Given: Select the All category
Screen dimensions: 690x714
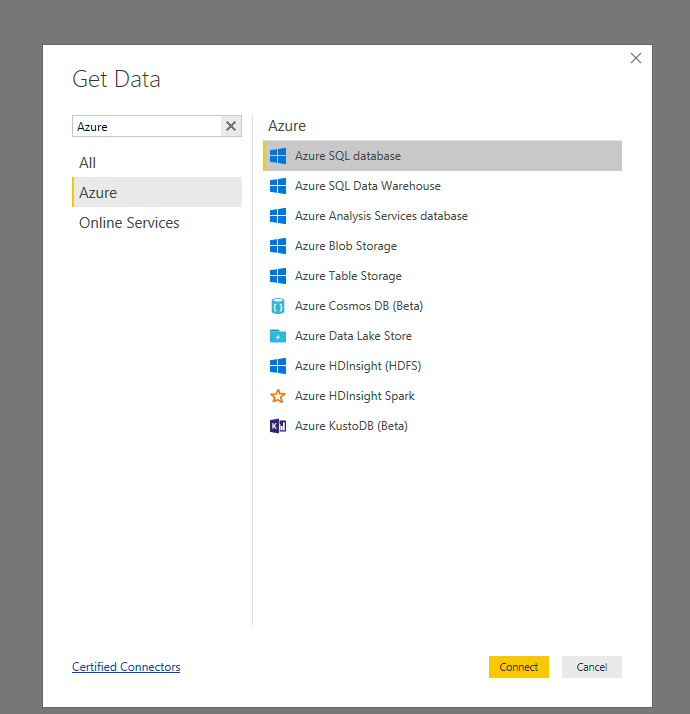Looking at the screenshot, I should point(157,163).
